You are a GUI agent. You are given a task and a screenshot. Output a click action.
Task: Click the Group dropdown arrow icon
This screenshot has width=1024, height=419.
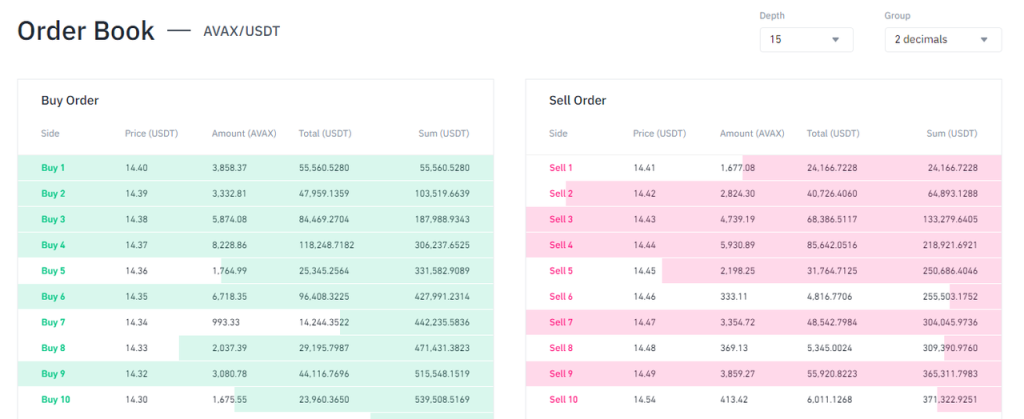tap(985, 40)
